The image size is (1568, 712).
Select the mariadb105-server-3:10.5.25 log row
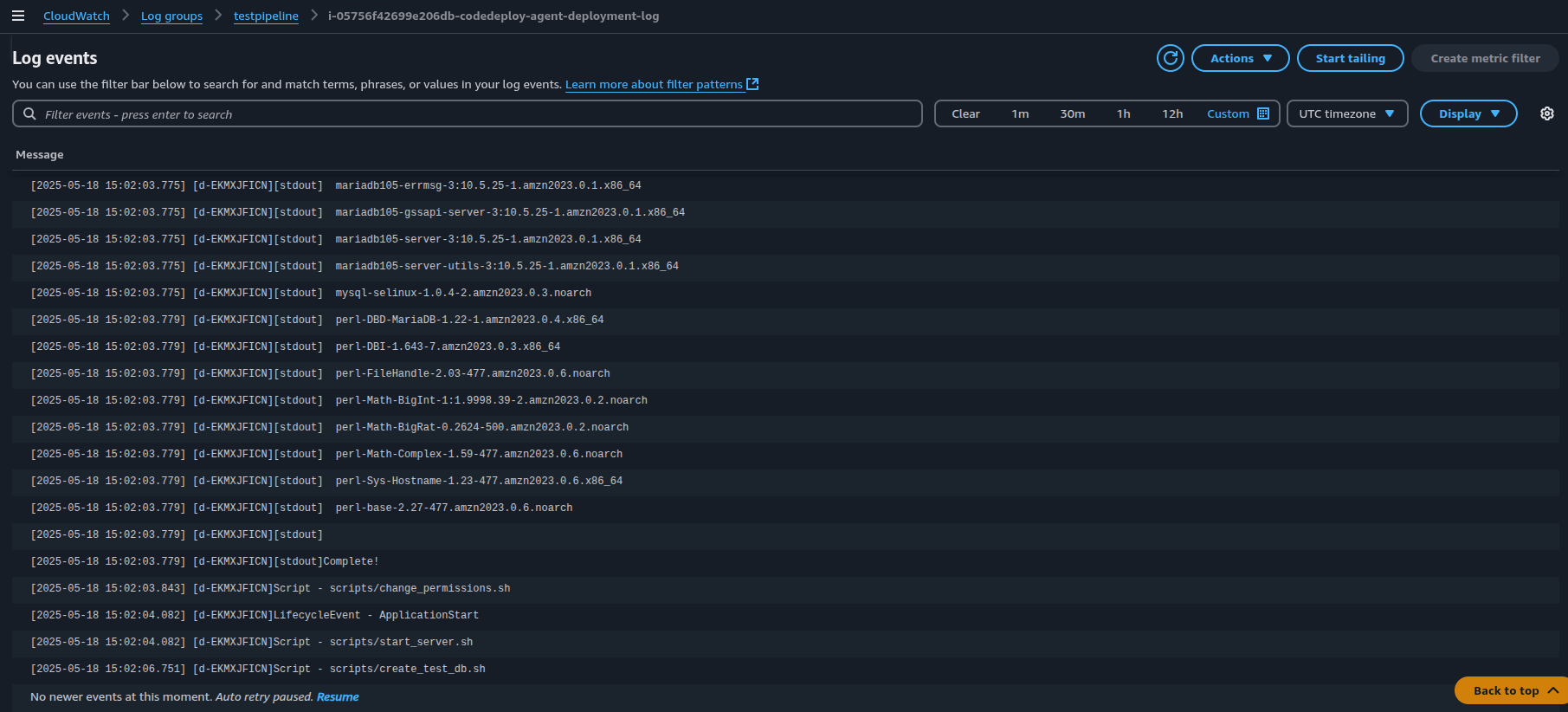785,239
